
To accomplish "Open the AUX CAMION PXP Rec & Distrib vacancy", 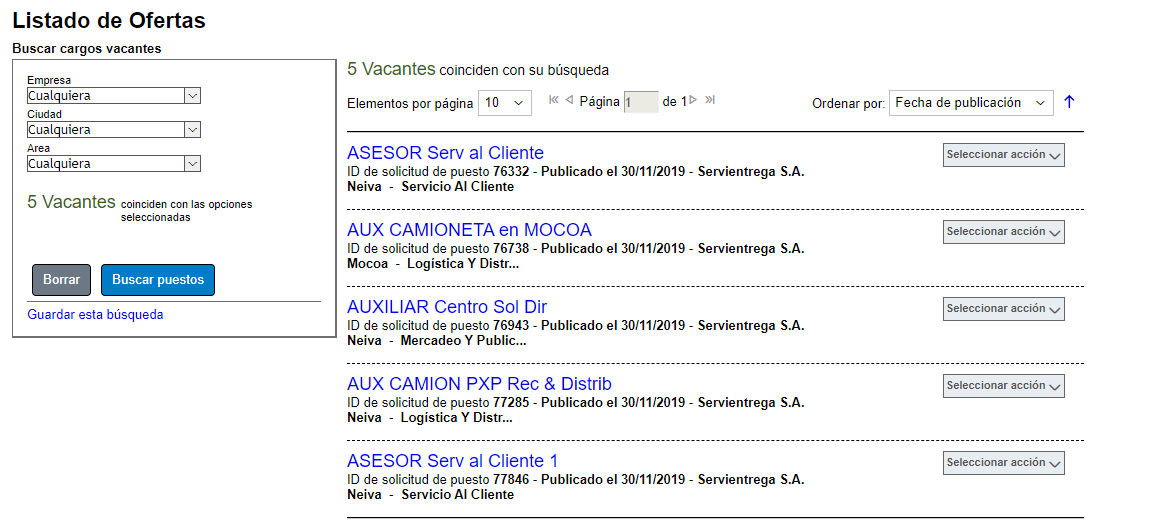I will 479,384.
